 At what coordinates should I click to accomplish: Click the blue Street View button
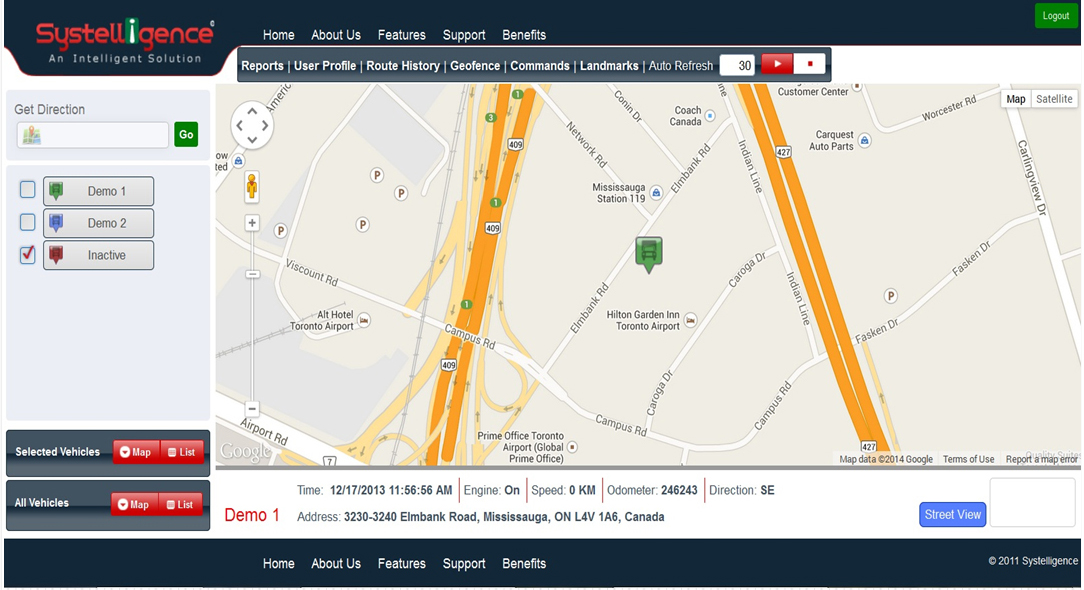952,514
